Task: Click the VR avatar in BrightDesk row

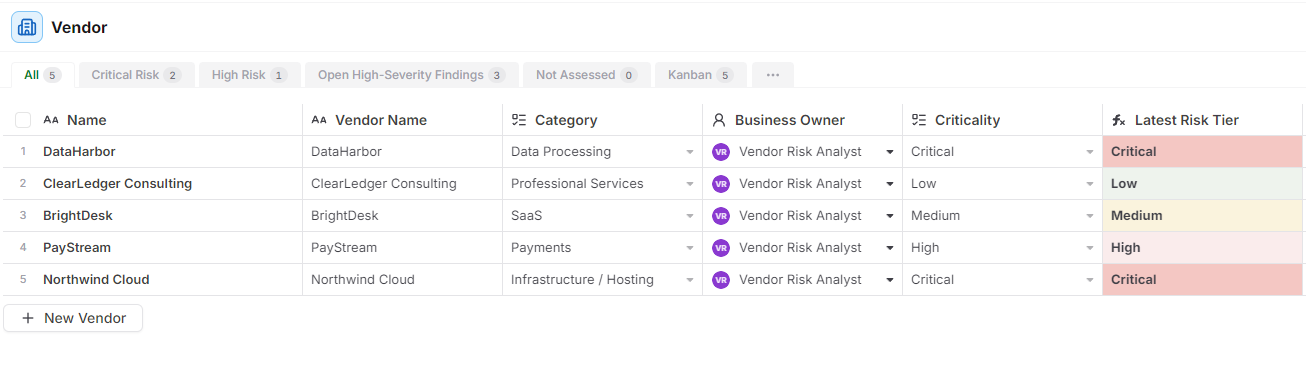Action: tap(721, 216)
